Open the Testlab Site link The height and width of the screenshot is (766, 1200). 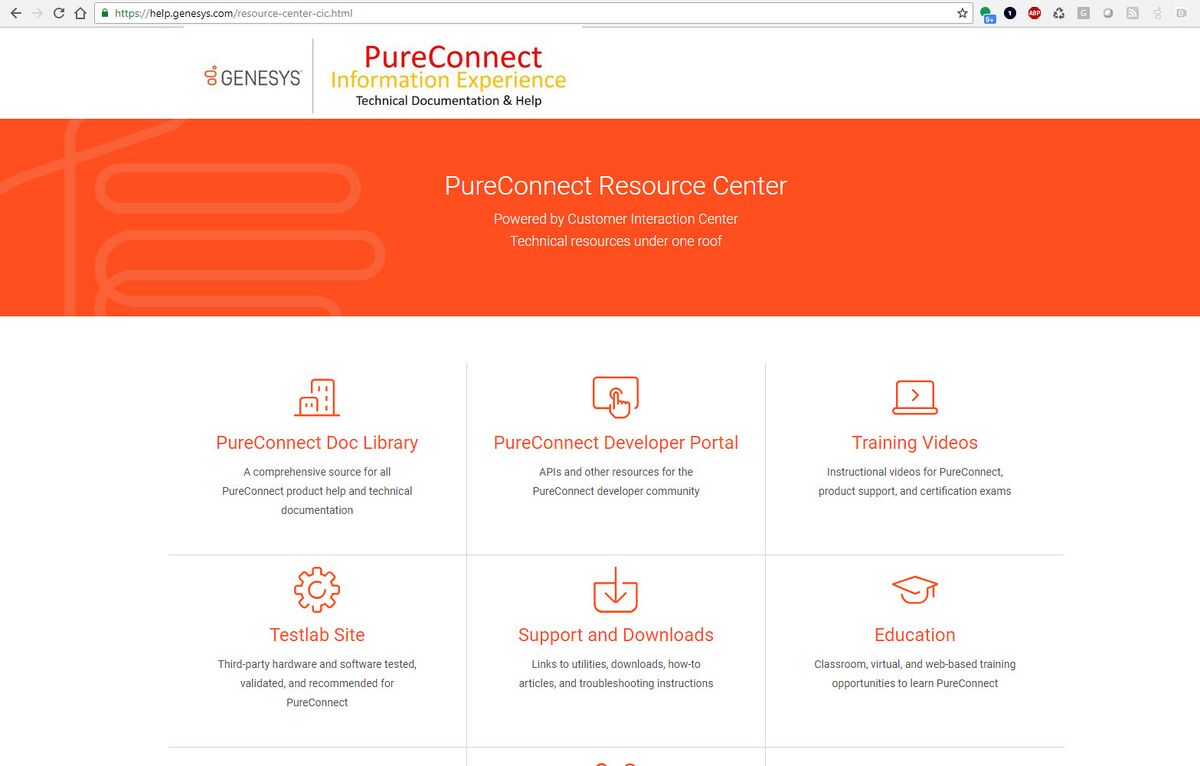tap(317, 635)
